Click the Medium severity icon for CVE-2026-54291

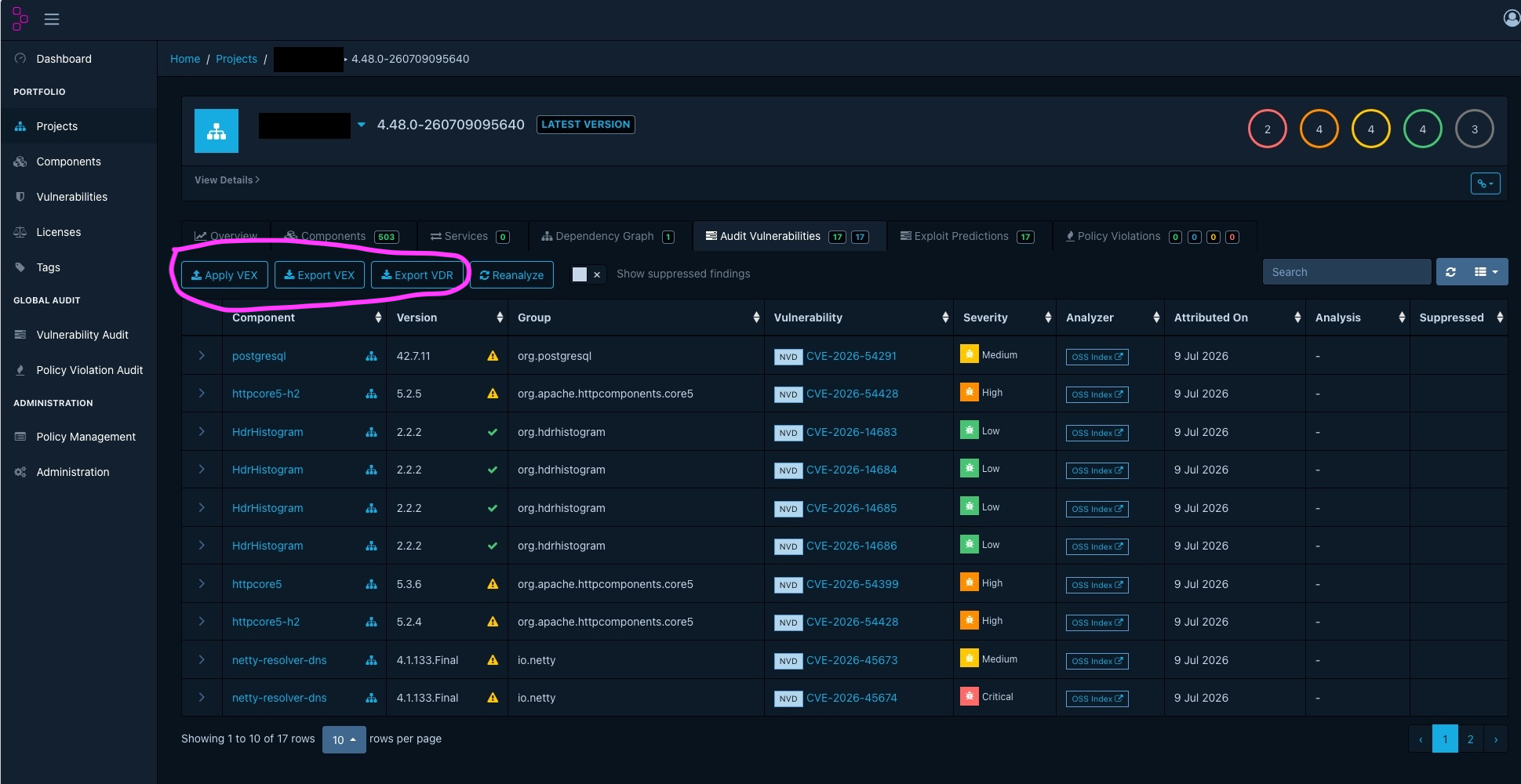tap(970, 354)
